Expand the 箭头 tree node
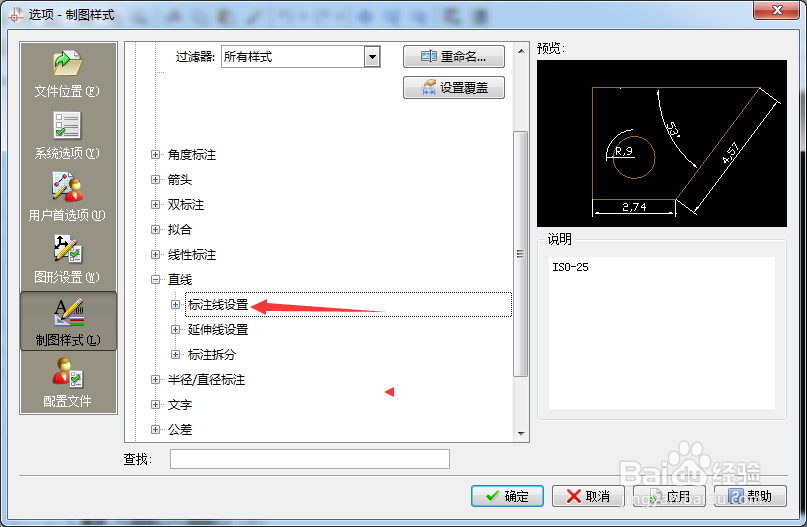The width and height of the screenshot is (807, 527). coord(155,180)
